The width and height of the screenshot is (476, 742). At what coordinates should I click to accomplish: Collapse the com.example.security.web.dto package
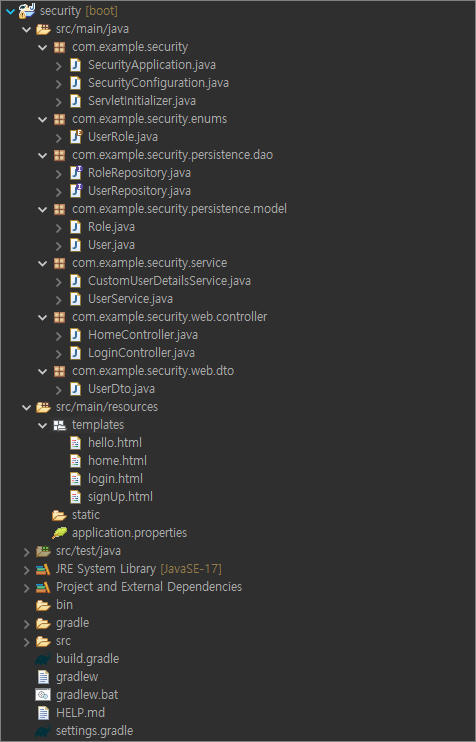tap(43, 371)
